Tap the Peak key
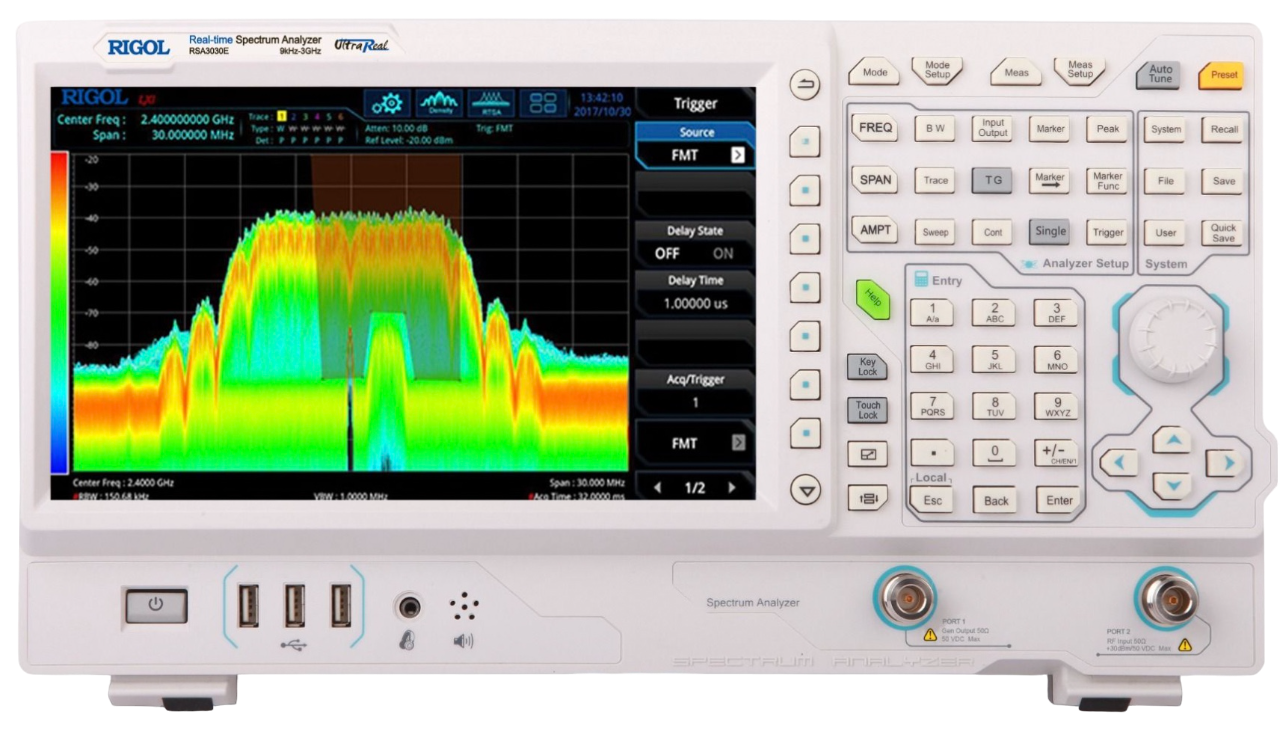Image resolution: width=1280 pixels, height=731 pixels. coord(1108,129)
